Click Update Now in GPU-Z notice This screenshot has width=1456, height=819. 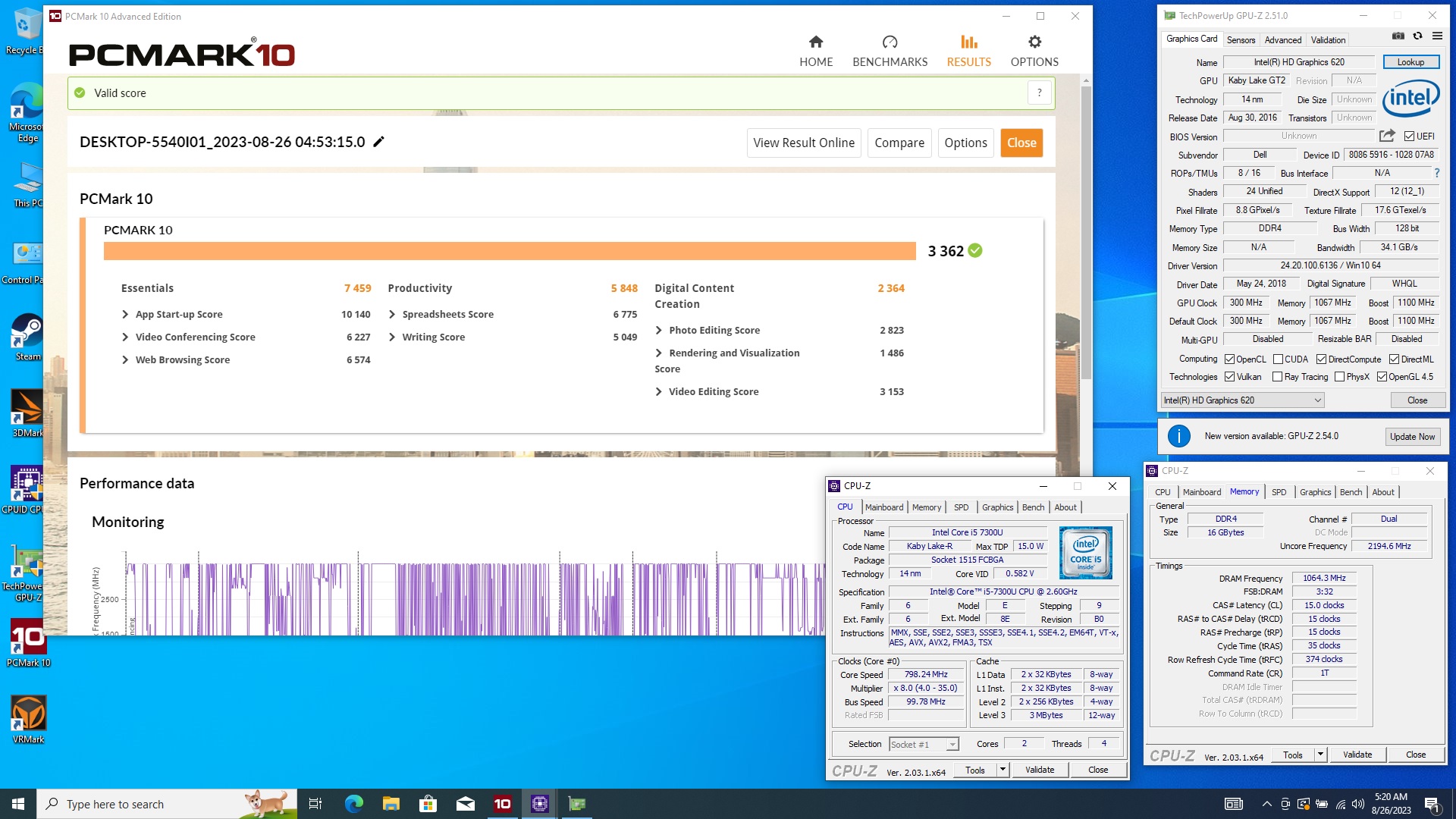[1412, 437]
